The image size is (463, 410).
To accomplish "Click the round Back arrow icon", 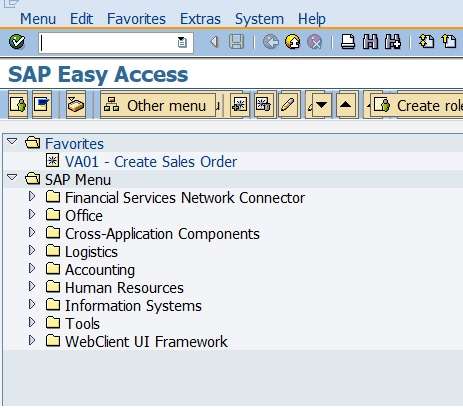I will click(x=270, y=42).
